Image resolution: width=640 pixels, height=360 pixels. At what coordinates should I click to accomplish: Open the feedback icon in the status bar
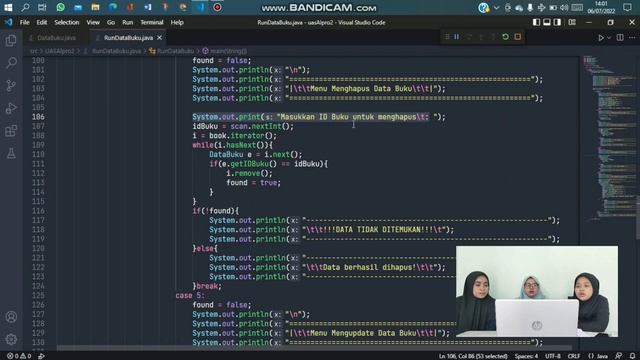click(619, 356)
